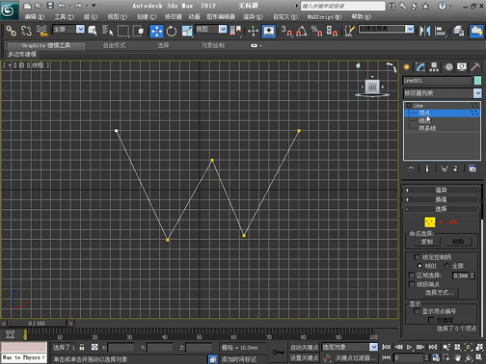Select the yellow Vertex sub-object icon

click(430, 222)
